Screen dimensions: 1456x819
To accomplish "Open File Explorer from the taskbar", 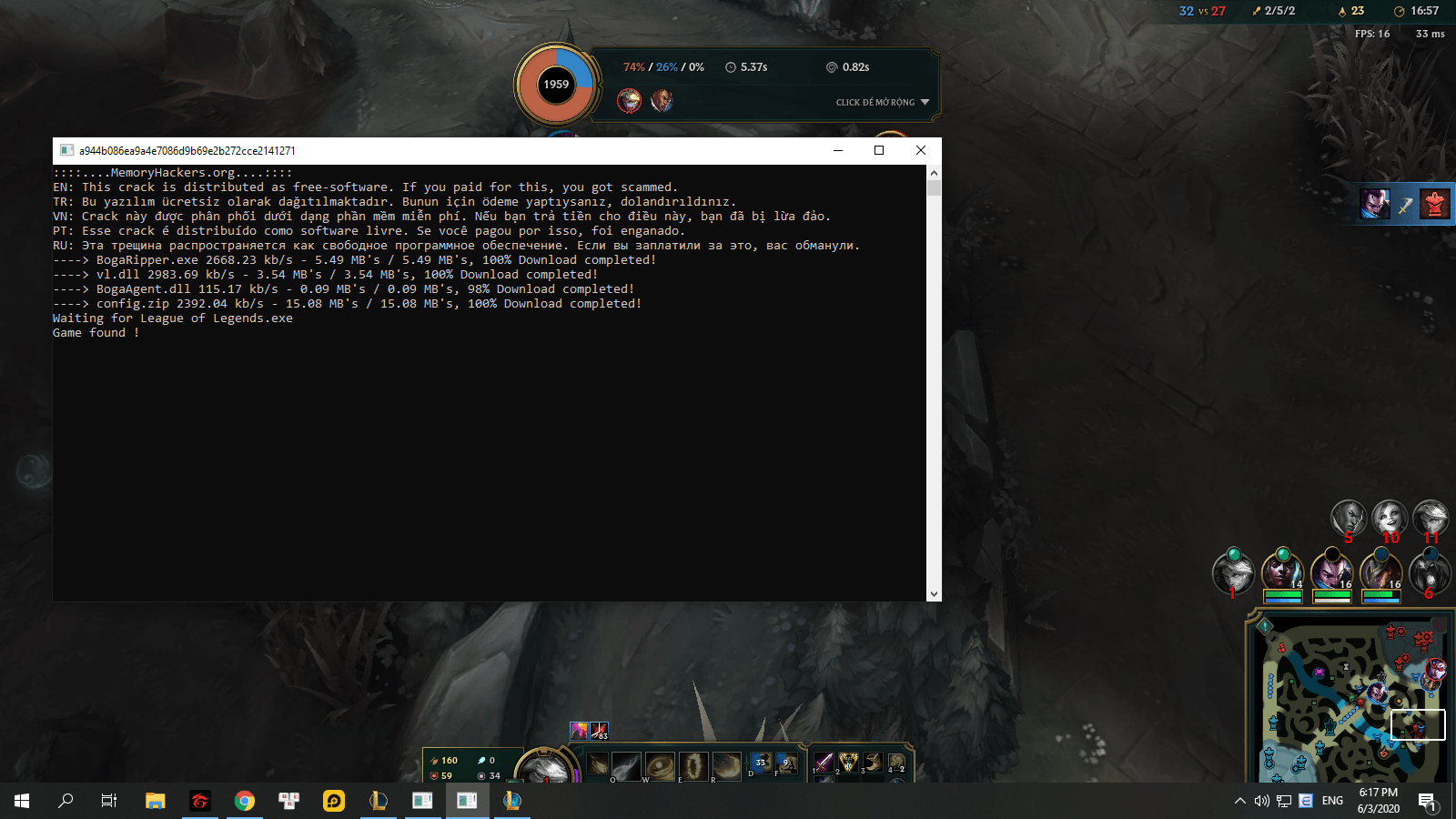I will click(x=156, y=801).
